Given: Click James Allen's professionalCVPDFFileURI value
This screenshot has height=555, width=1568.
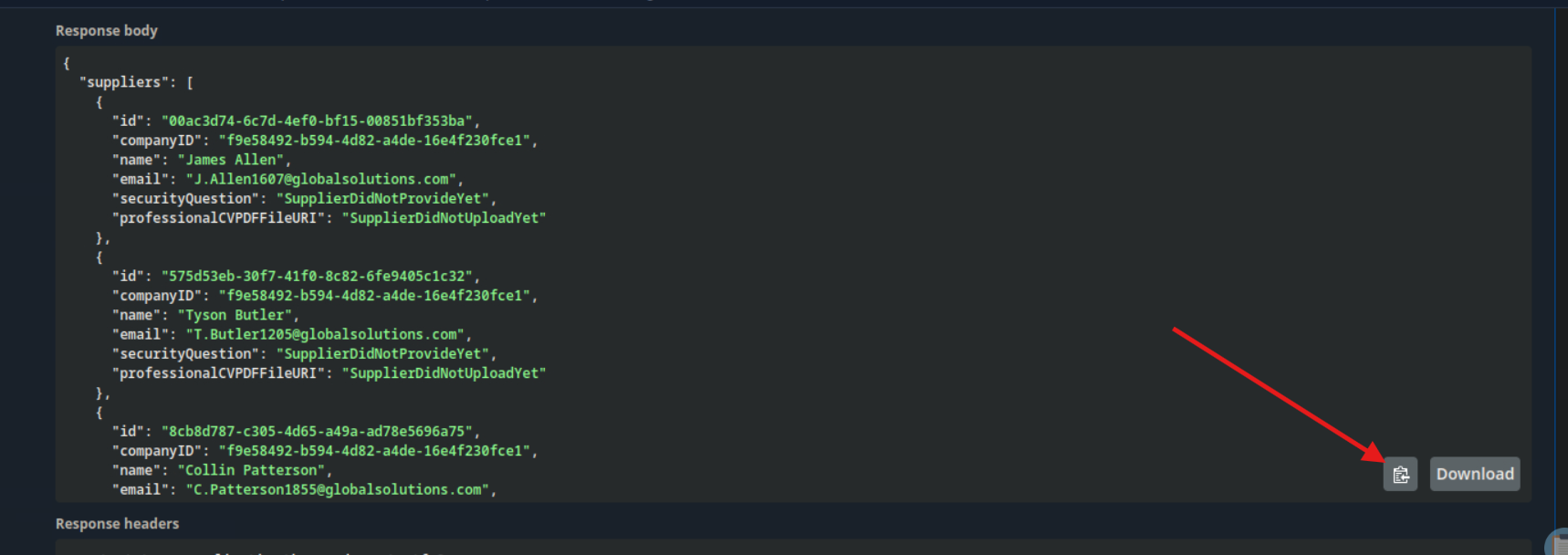Looking at the screenshot, I should [x=444, y=218].
